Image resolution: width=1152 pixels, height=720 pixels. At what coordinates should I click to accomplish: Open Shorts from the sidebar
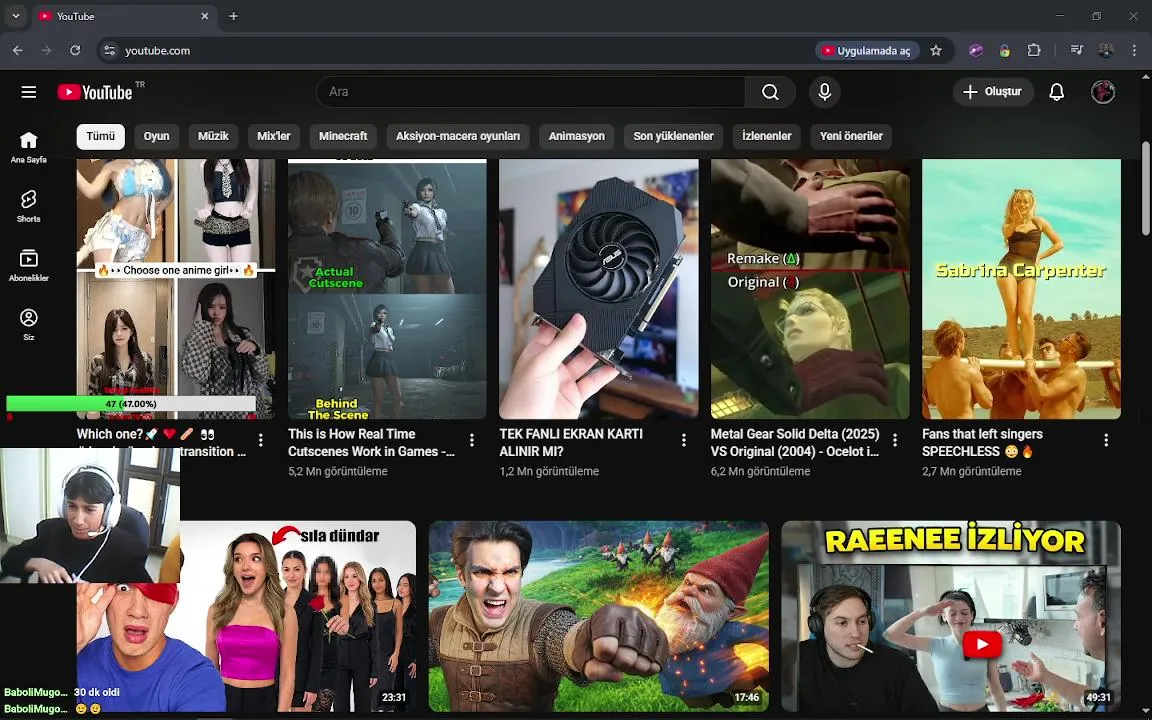point(29,206)
